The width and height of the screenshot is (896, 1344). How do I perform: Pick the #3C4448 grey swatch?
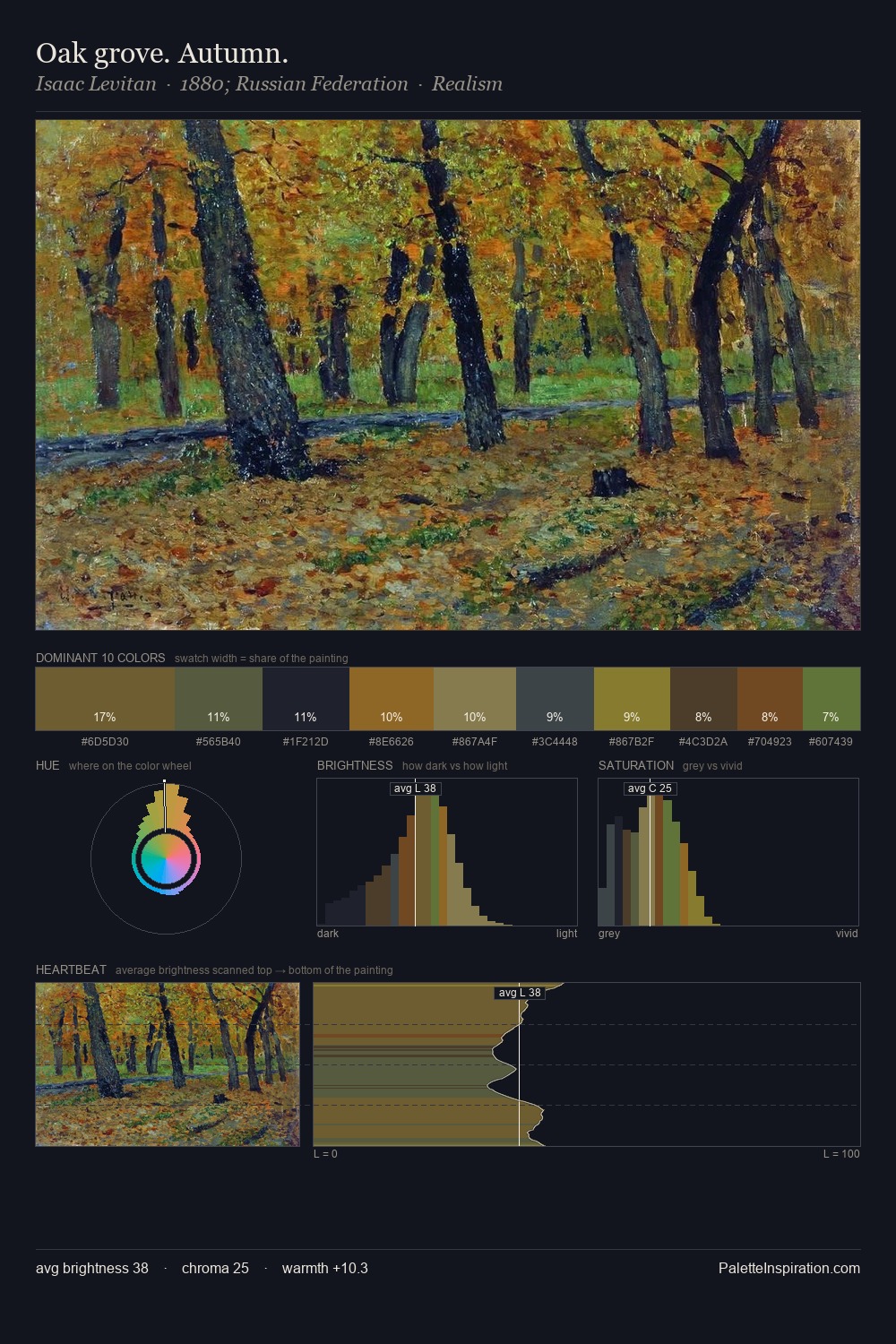555,699
